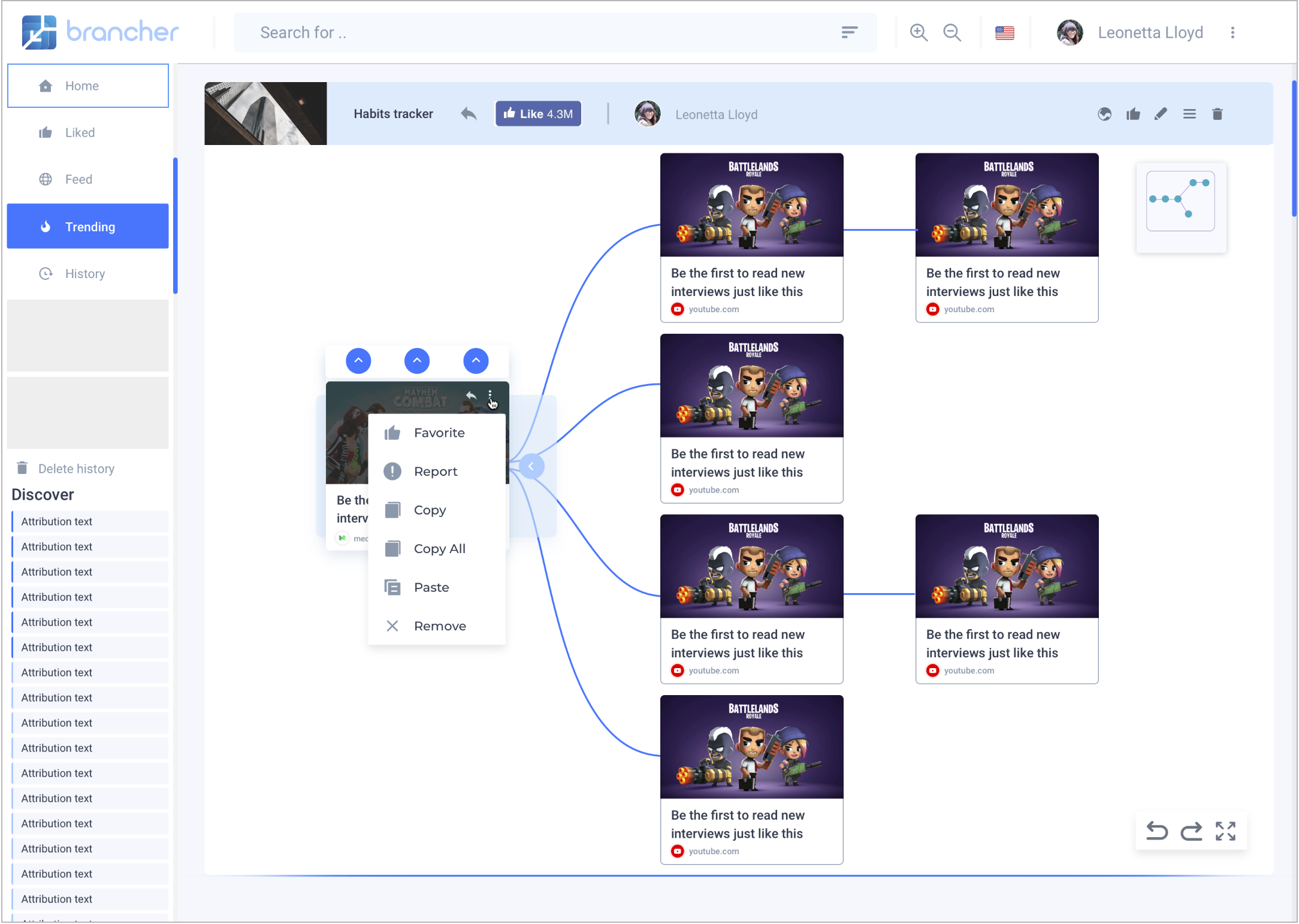Image resolution: width=1299 pixels, height=924 pixels.
Task: Click the graph minimap thumbnail
Action: (1180, 201)
